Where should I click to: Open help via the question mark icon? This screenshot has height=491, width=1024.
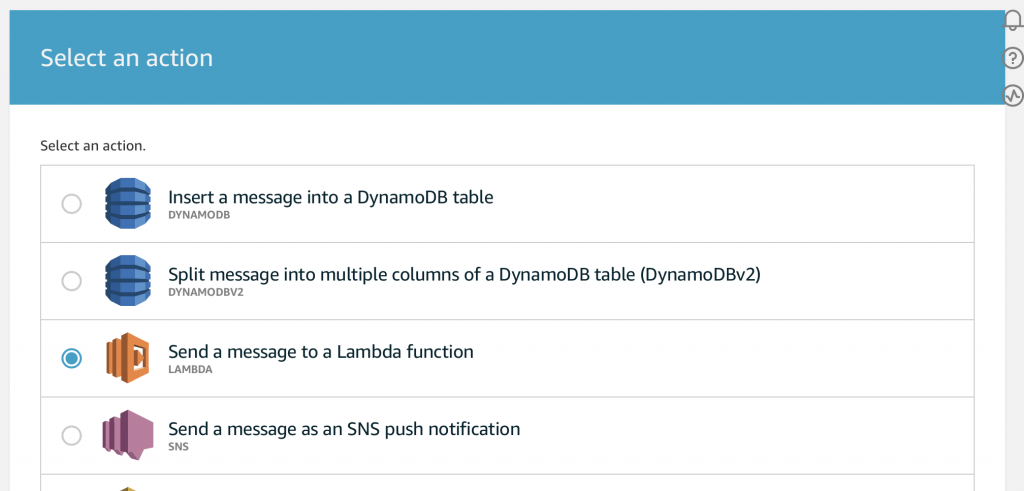[x=1012, y=58]
